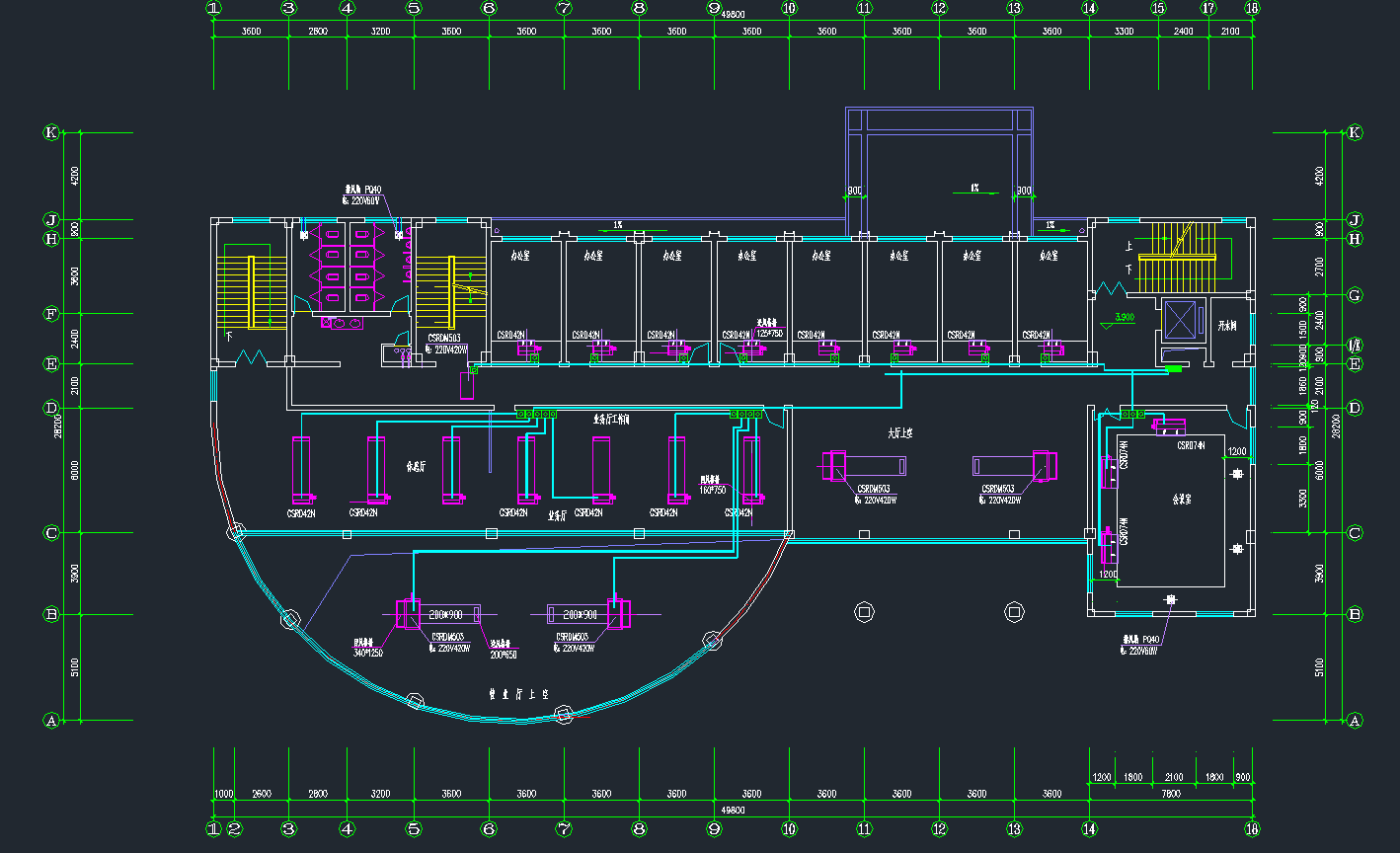The height and width of the screenshot is (853, 1400).
Task: Select axis bubble 18 at top right
Action: point(1252,8)
